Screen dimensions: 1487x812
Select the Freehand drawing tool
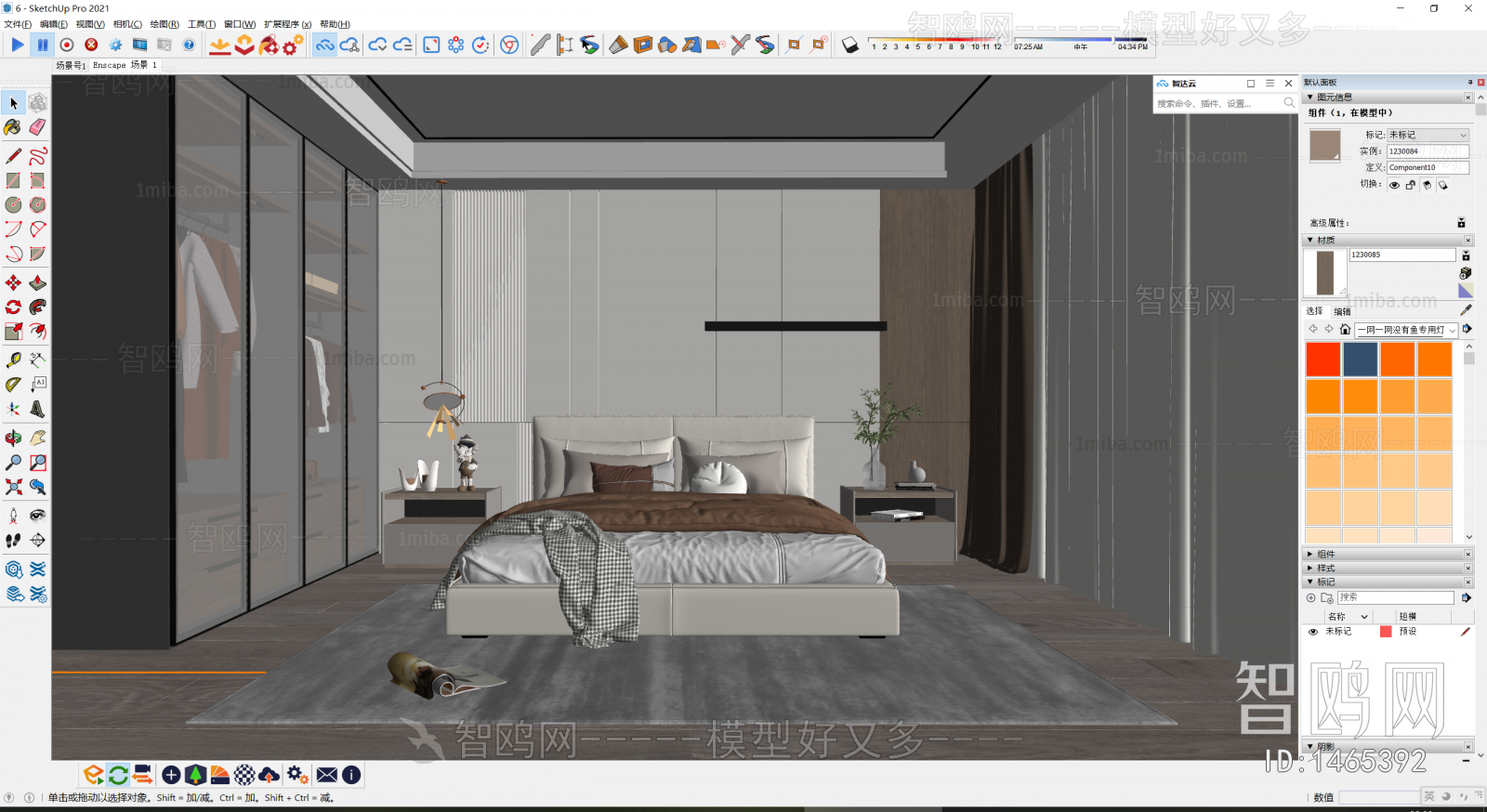(37, 156)
